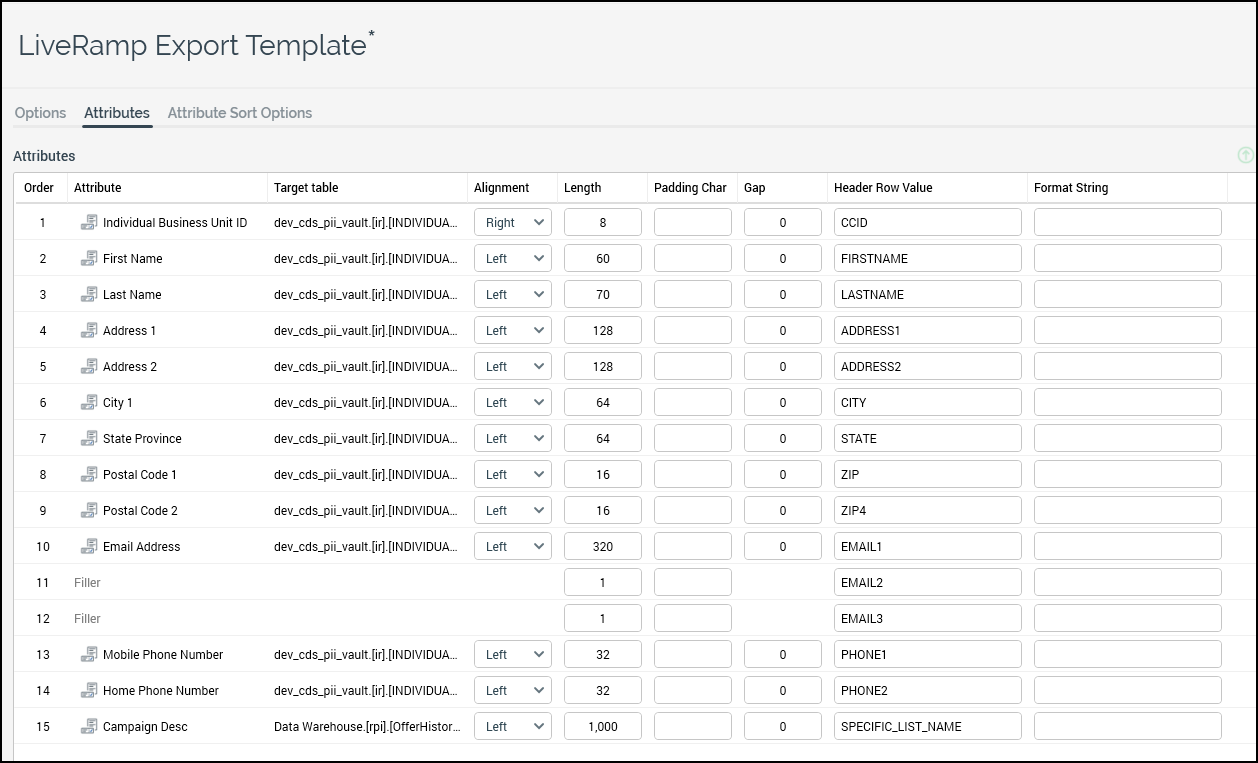
Task: Select the Attributes tab
Action: coord(117,113)
